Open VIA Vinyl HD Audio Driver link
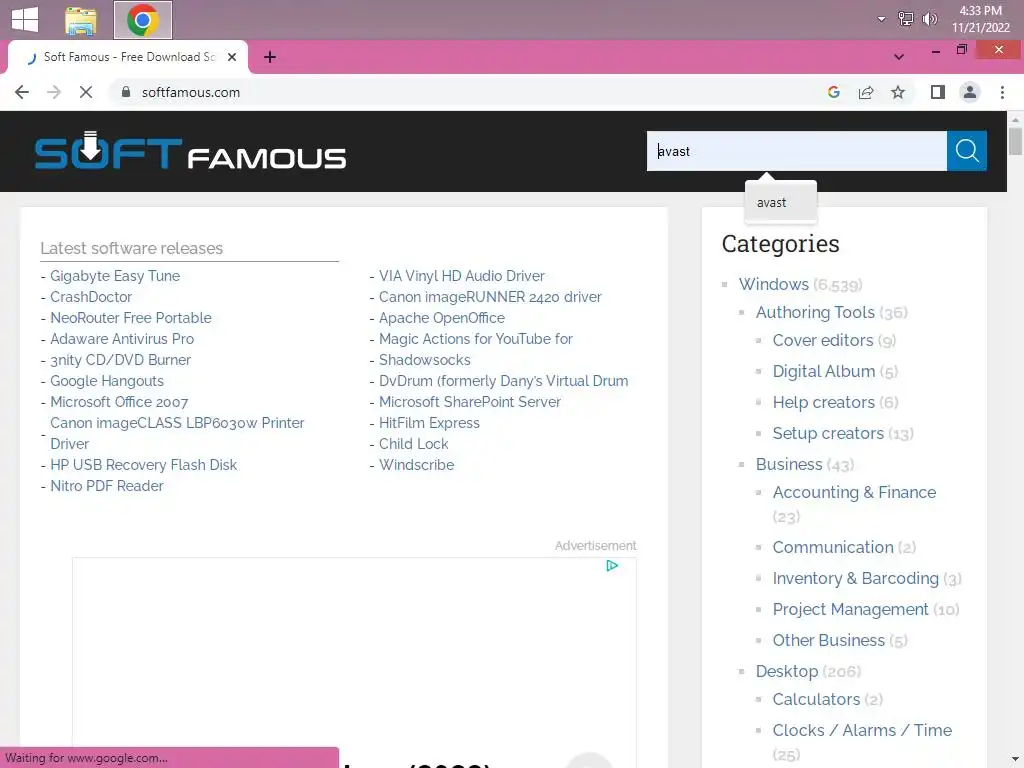This screenshot has width=1024, height=768. (x=462, y=276)
